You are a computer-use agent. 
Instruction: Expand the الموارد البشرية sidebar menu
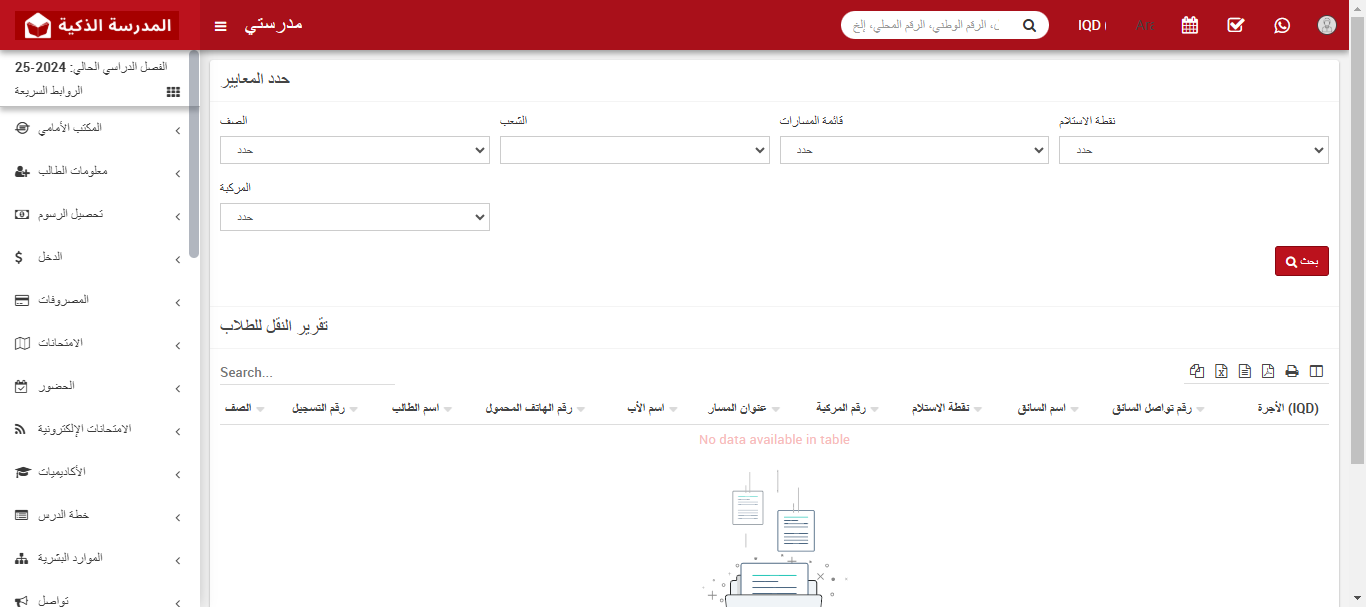point(97,558)
